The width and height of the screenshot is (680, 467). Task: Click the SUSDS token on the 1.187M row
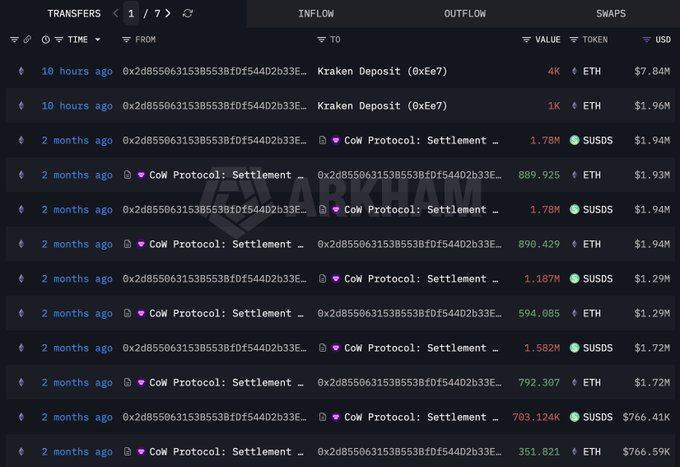point(598,279)
